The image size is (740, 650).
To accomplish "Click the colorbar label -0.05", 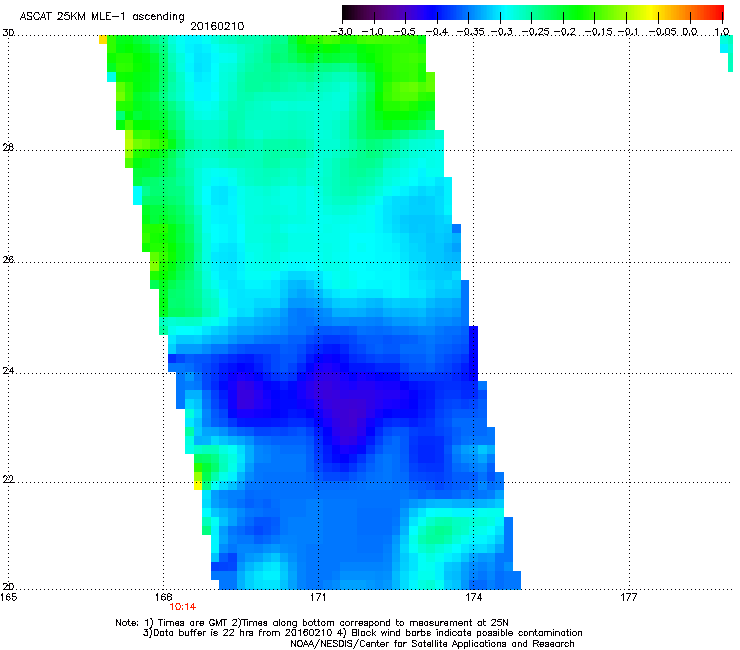I will click(x=663, y=32).
